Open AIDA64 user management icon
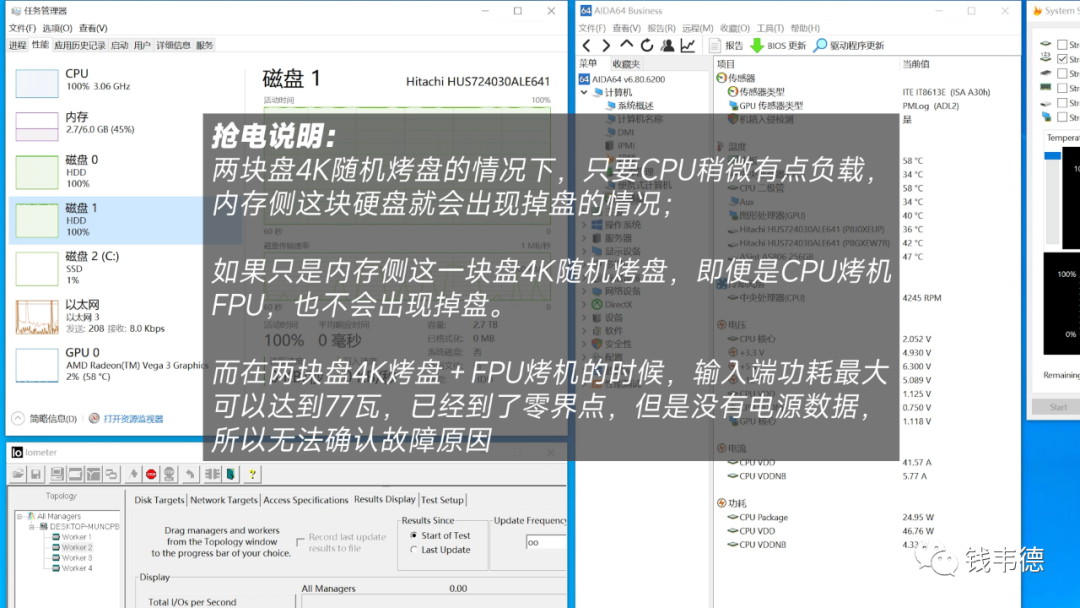 pyautogui.click(x=667, y=45)
